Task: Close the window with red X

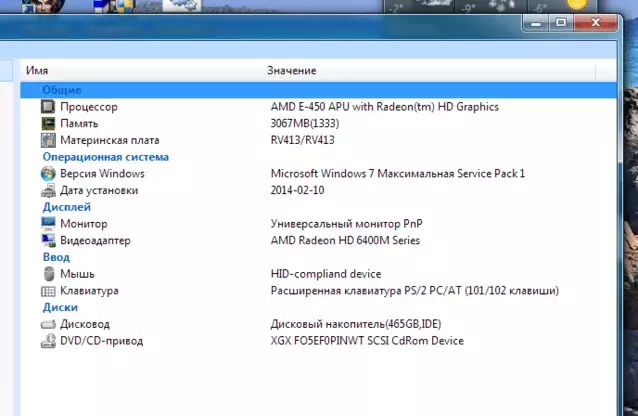Action: (595, 23)
